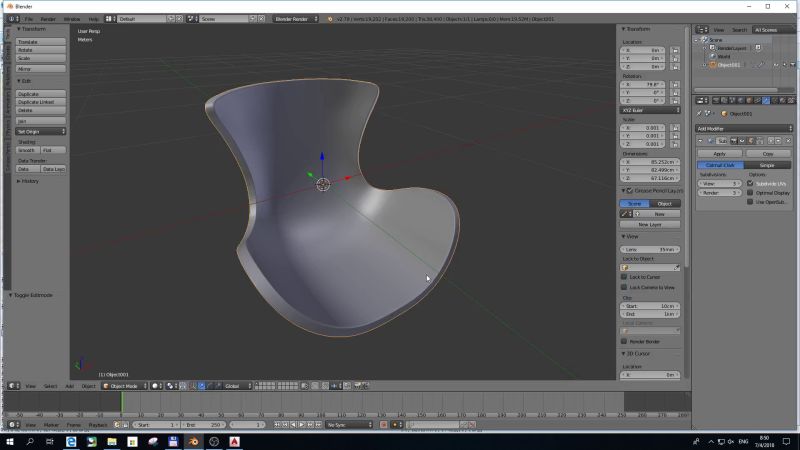Click the screen layout browse icon
This screenshot has width=800, height=450.
(x=111, y=19)
